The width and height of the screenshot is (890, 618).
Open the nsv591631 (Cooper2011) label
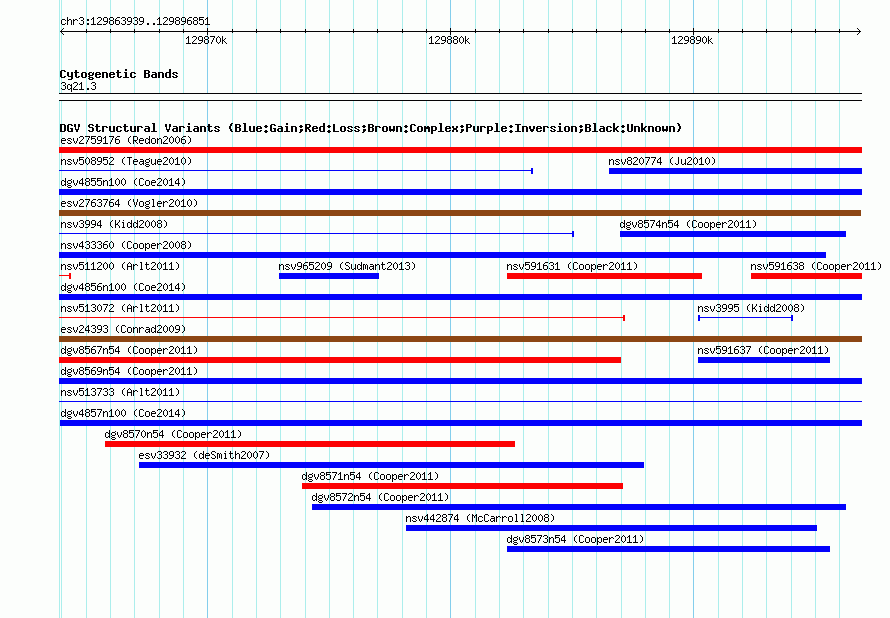click(572, 266)
